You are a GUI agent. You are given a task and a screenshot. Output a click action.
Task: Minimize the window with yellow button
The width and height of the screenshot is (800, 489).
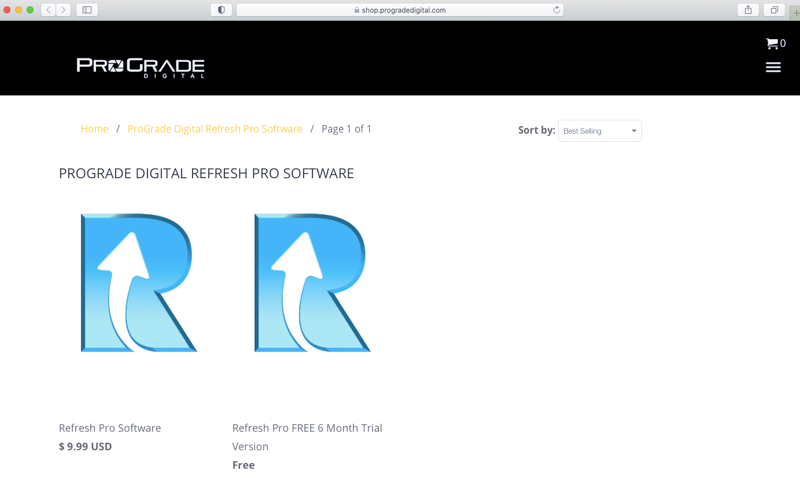[18, 10]
